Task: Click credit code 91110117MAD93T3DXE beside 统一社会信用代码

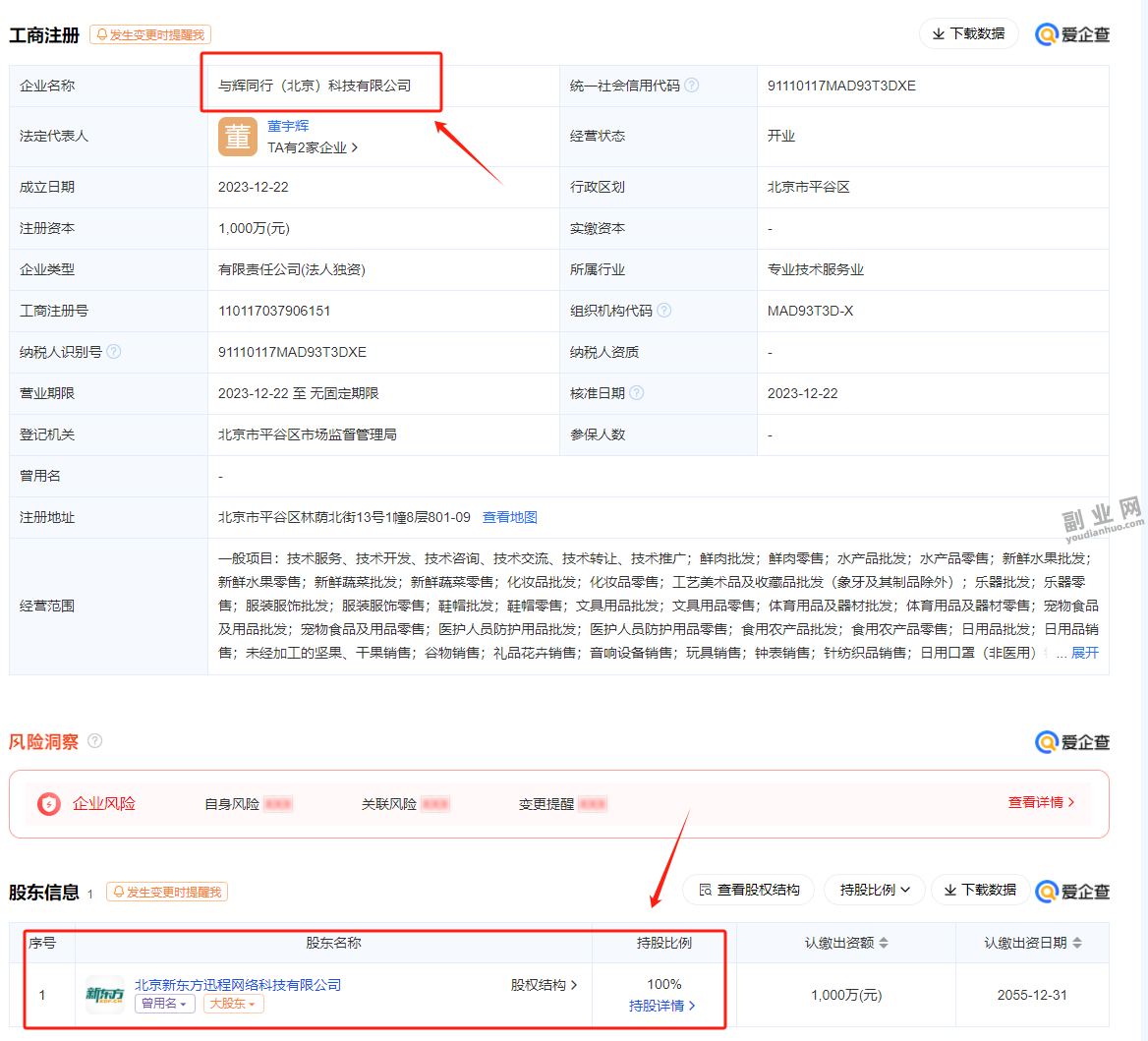Action: coord(841,86)
